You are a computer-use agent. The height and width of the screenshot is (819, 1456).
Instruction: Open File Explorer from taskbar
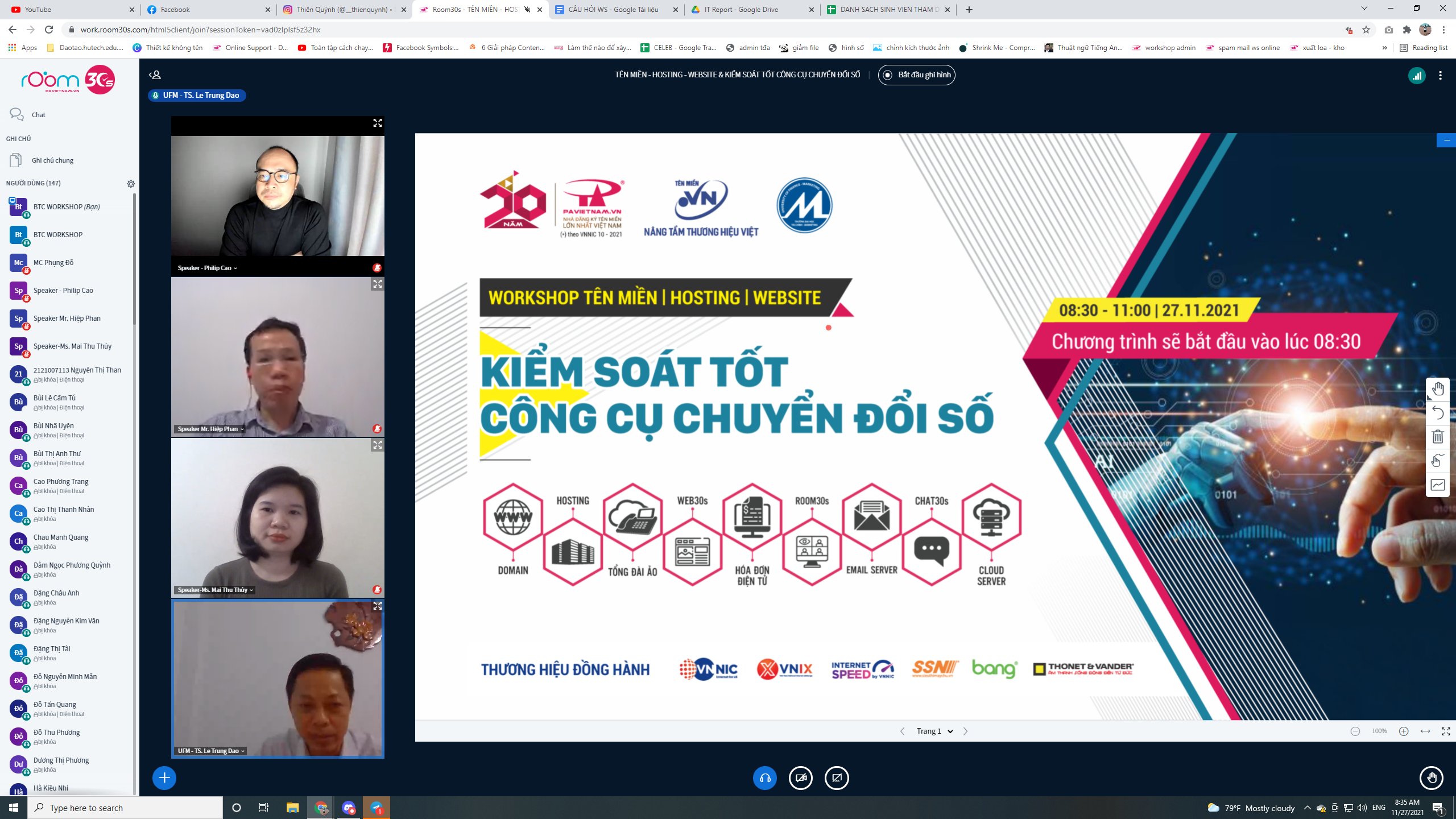click(292, 808)
